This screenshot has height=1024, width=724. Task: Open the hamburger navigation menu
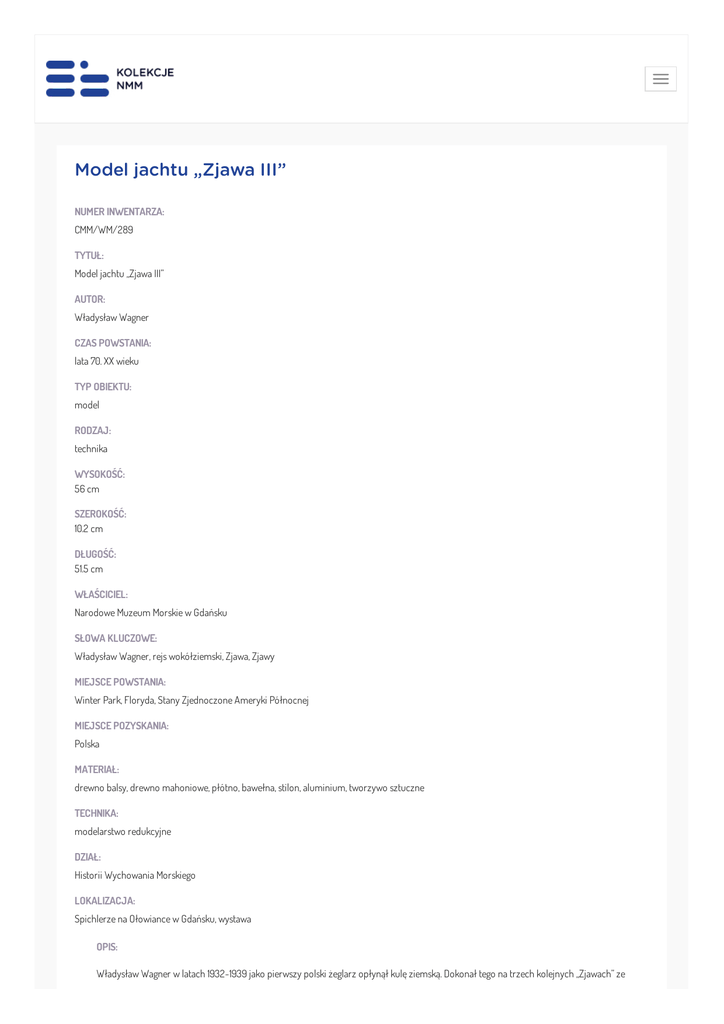660,79
